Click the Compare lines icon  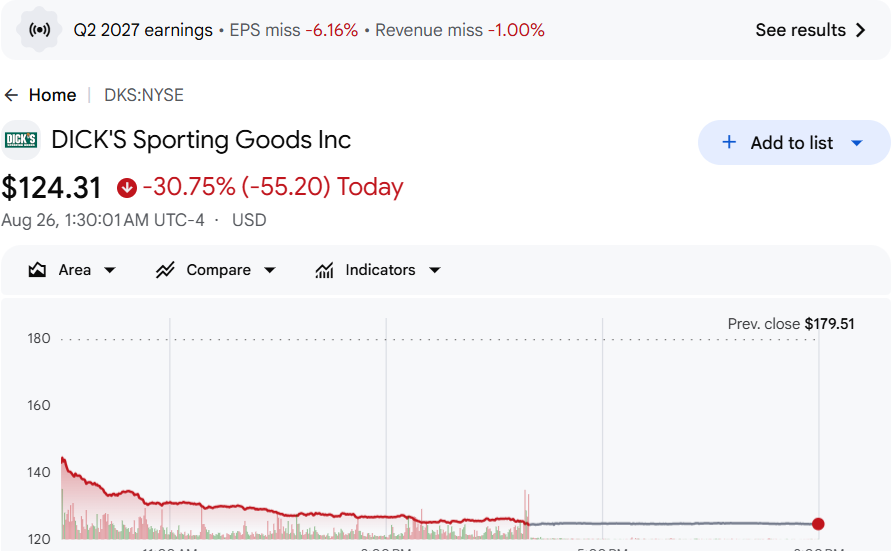(165, 270)
